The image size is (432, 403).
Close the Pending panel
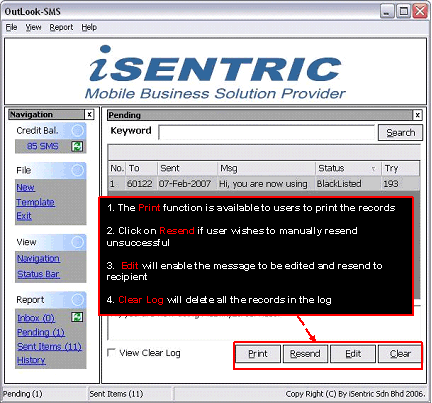(417, 115)
